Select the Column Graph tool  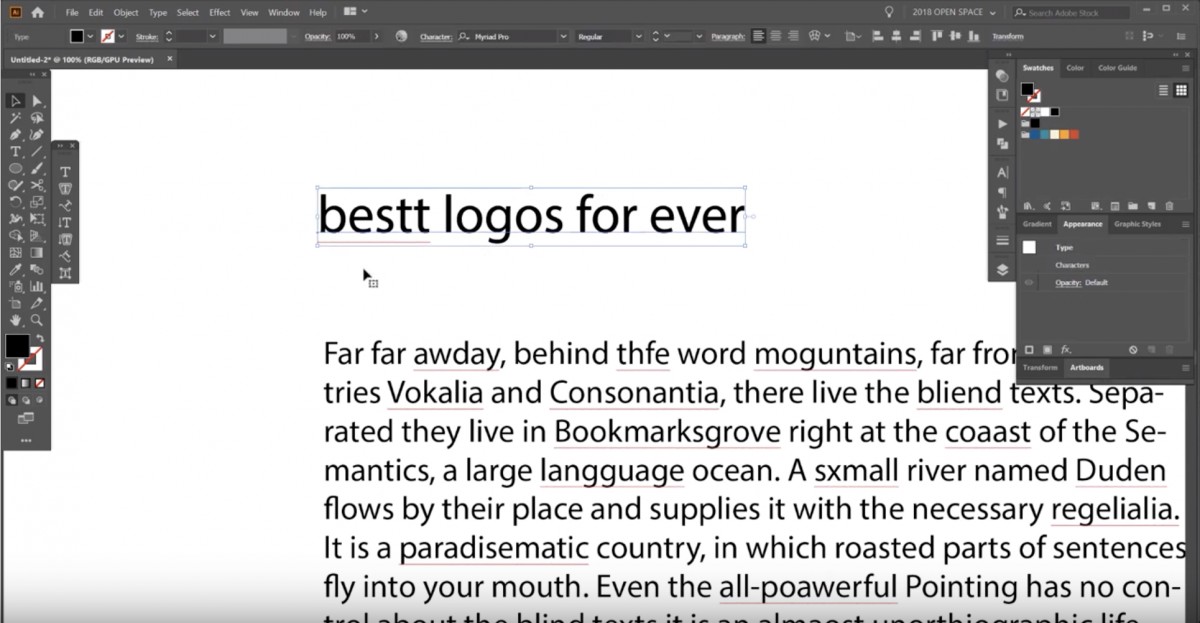pos(37,286)
